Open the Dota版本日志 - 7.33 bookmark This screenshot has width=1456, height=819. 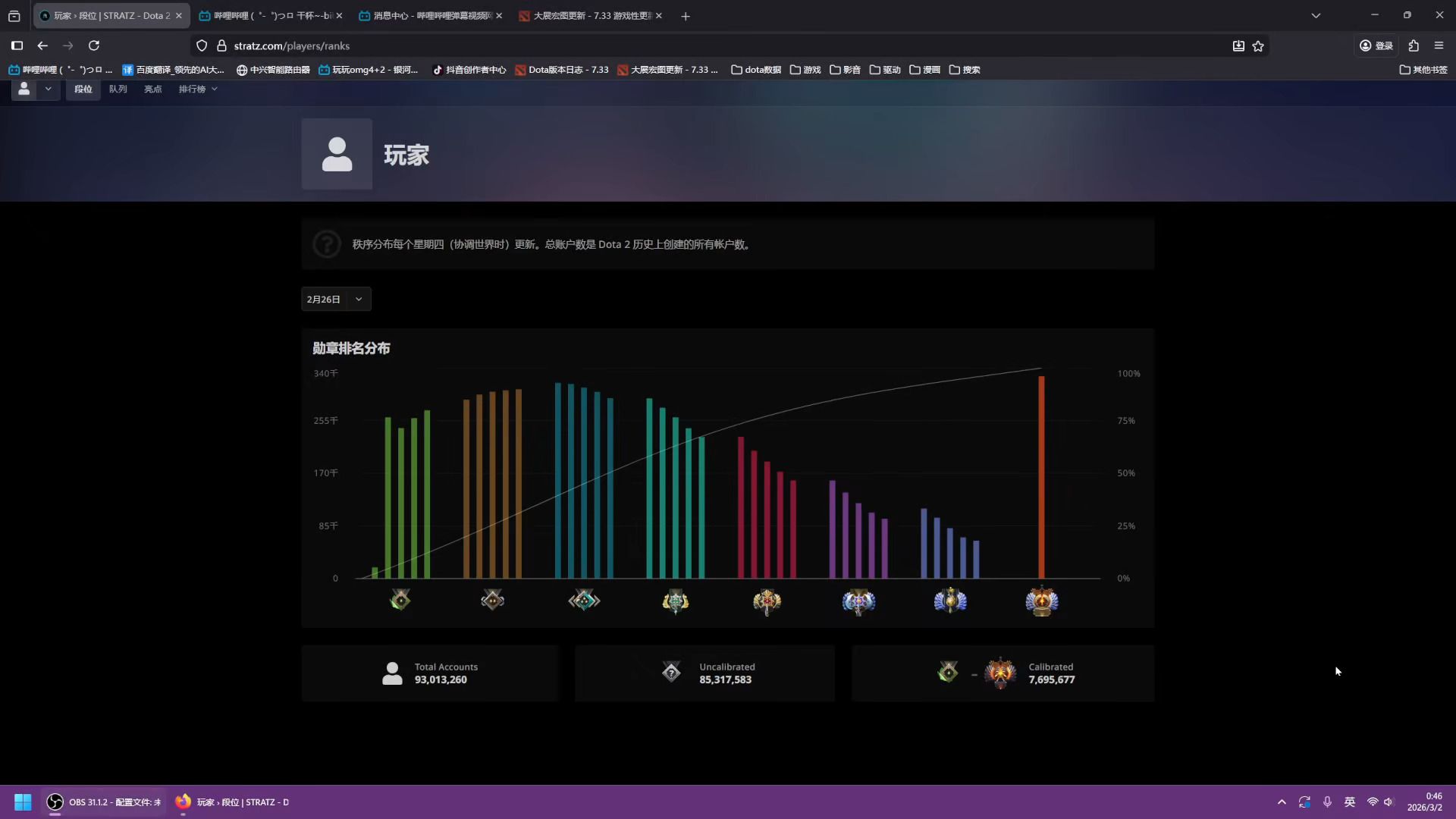click(x=562, y=70)
